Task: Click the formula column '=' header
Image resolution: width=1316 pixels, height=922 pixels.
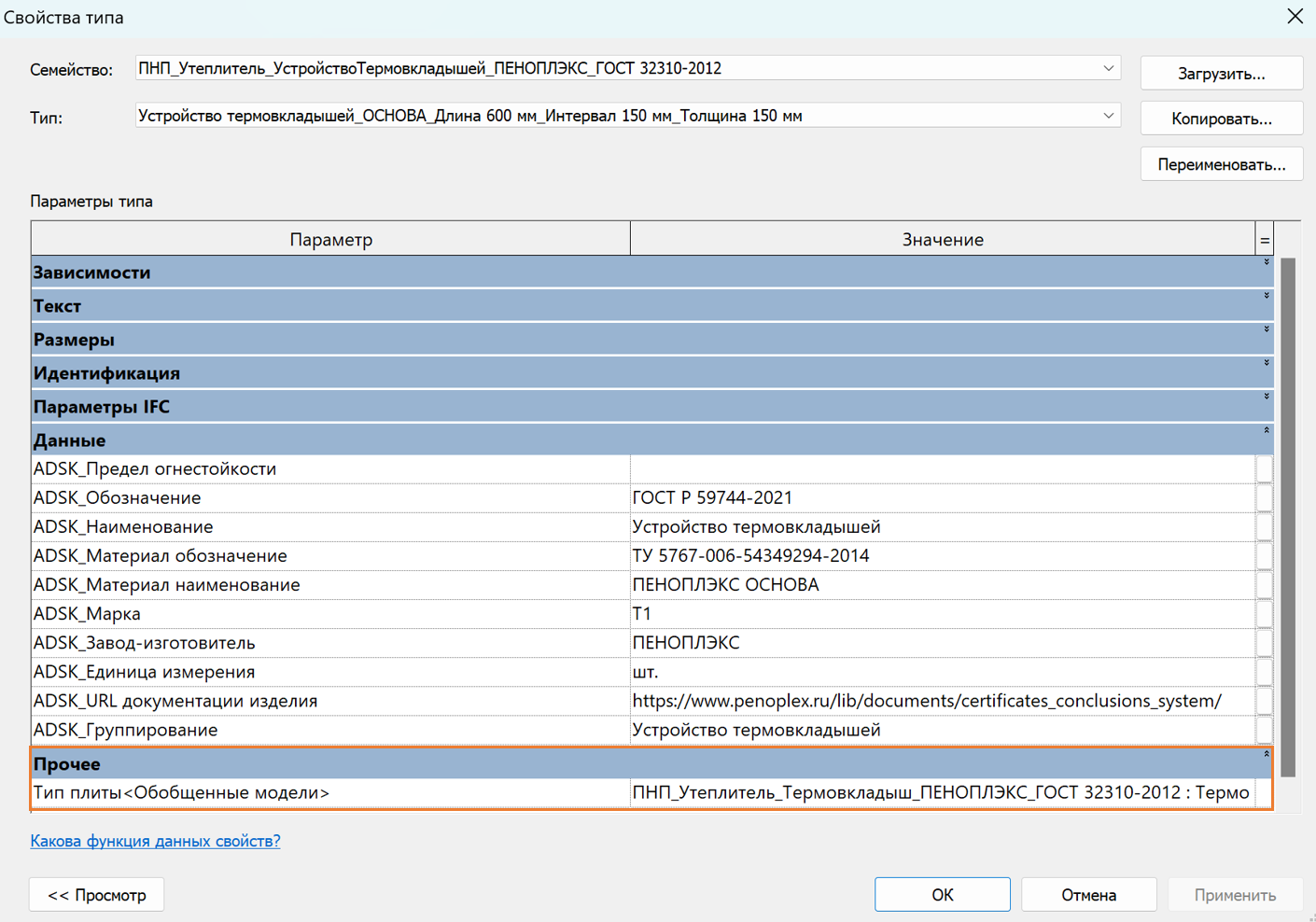Action: point(1265,239)
